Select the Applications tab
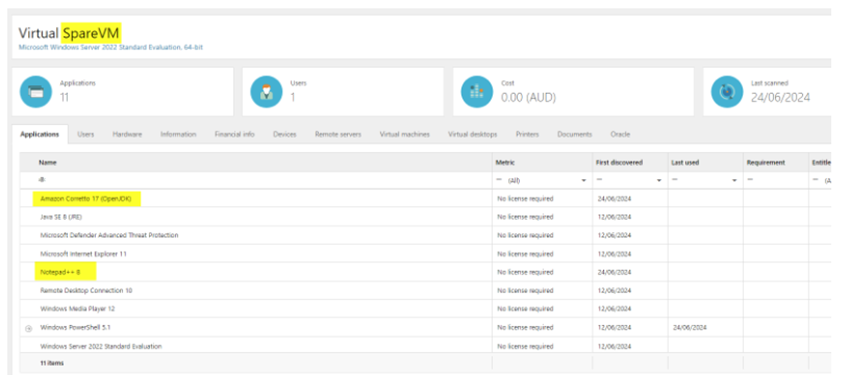 40,134
